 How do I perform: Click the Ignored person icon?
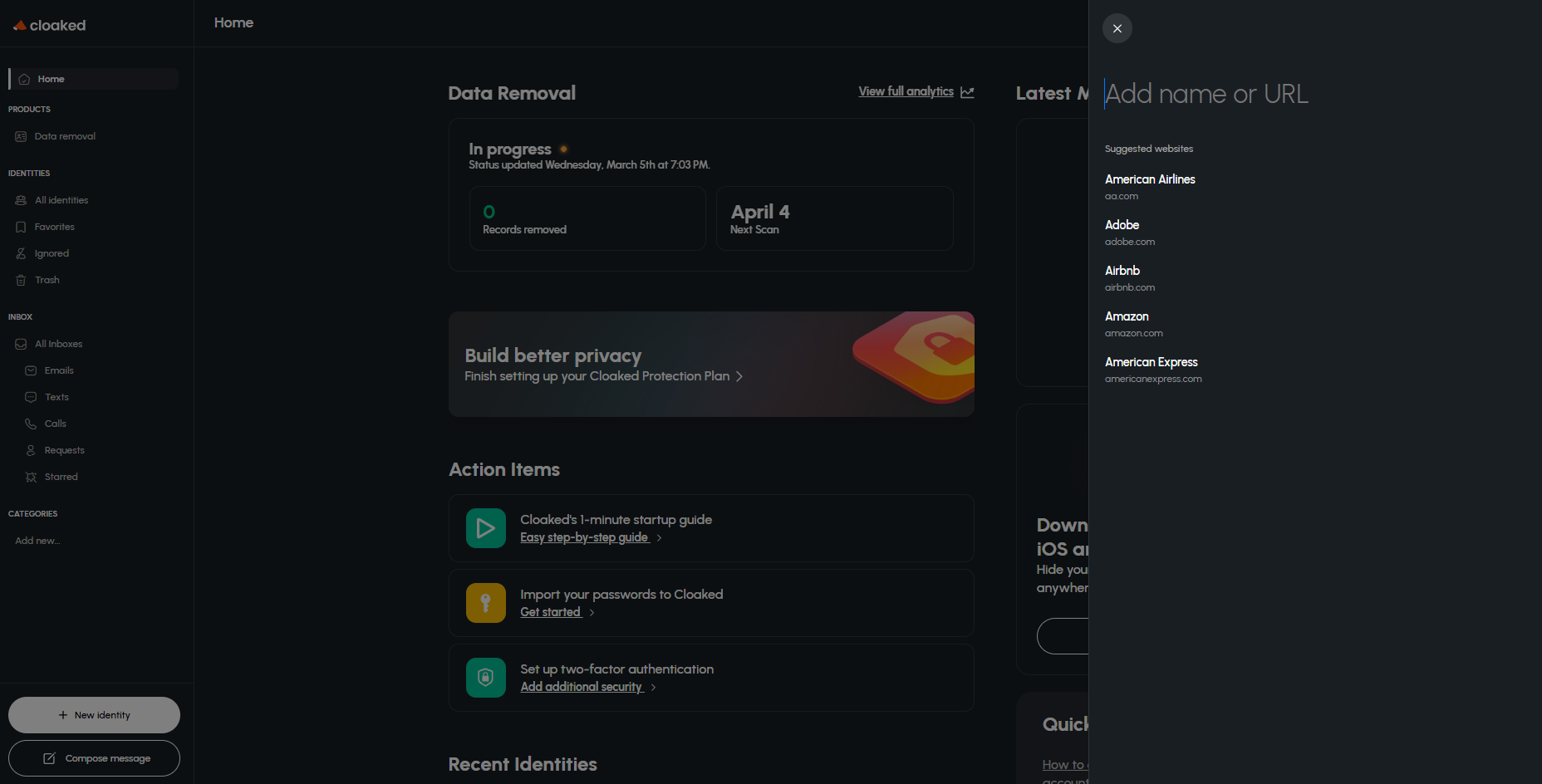[x=21, y=253]
